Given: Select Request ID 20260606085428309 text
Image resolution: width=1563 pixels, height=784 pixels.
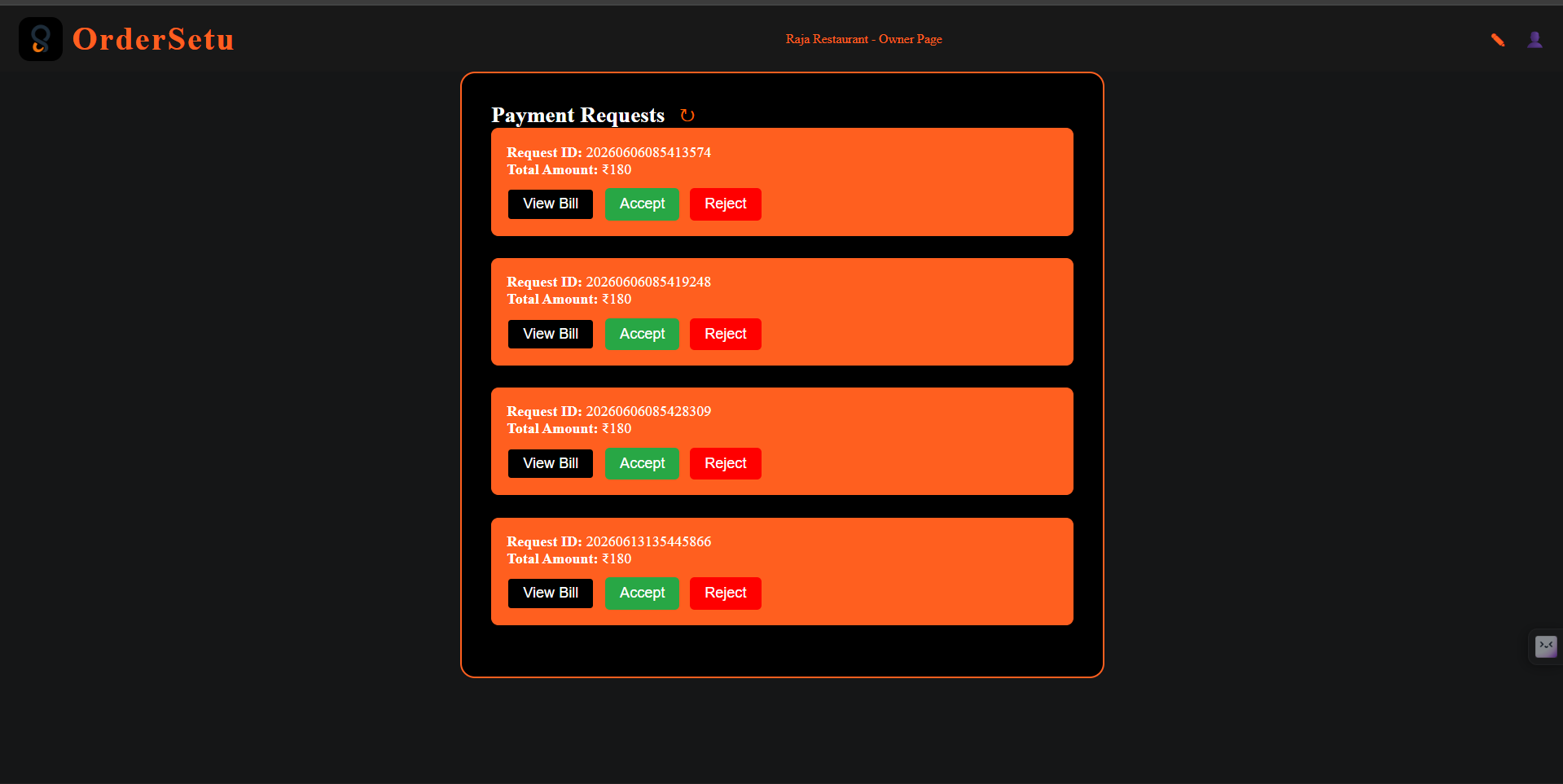Looking at the screenshot, I should point(608,411).
